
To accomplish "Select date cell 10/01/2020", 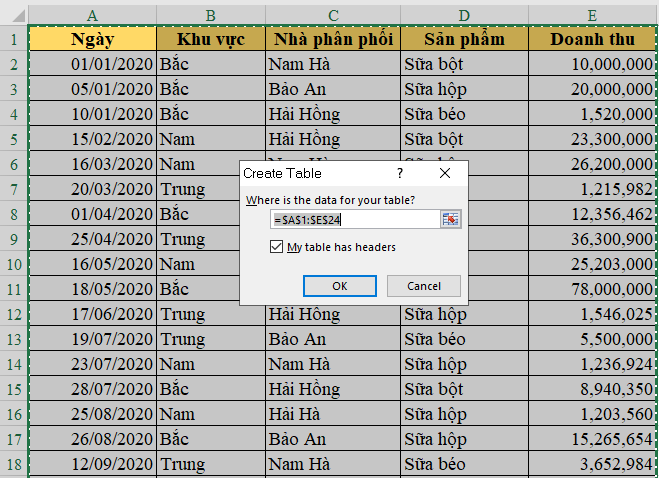I will coord(92,114).
